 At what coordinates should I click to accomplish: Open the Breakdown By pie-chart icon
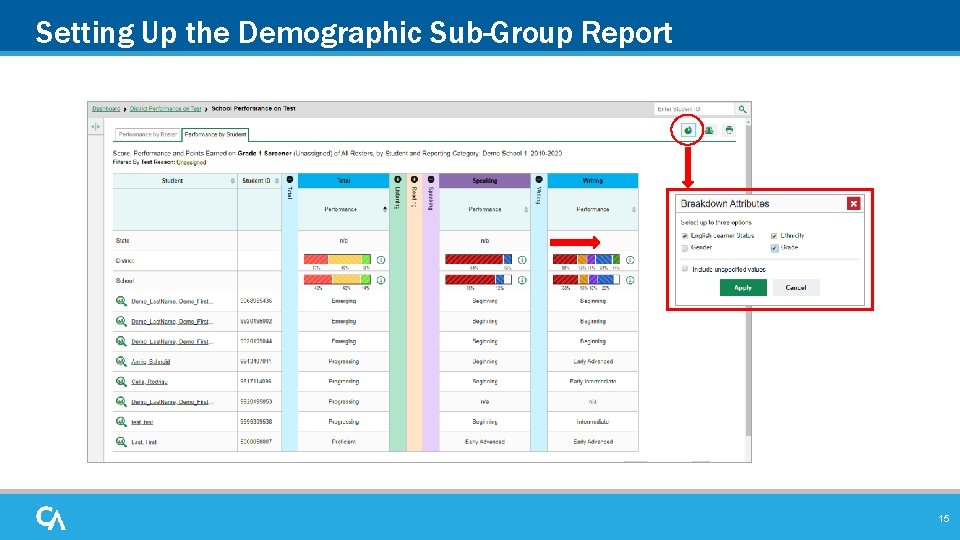tap(688, 130)
